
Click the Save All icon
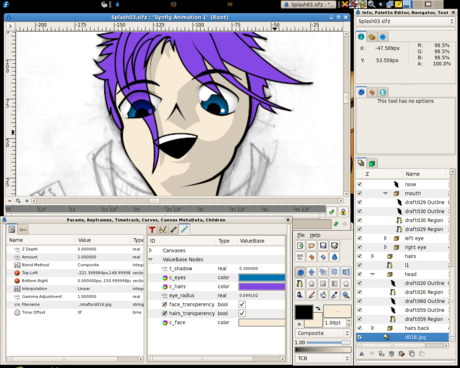[300, 257]
